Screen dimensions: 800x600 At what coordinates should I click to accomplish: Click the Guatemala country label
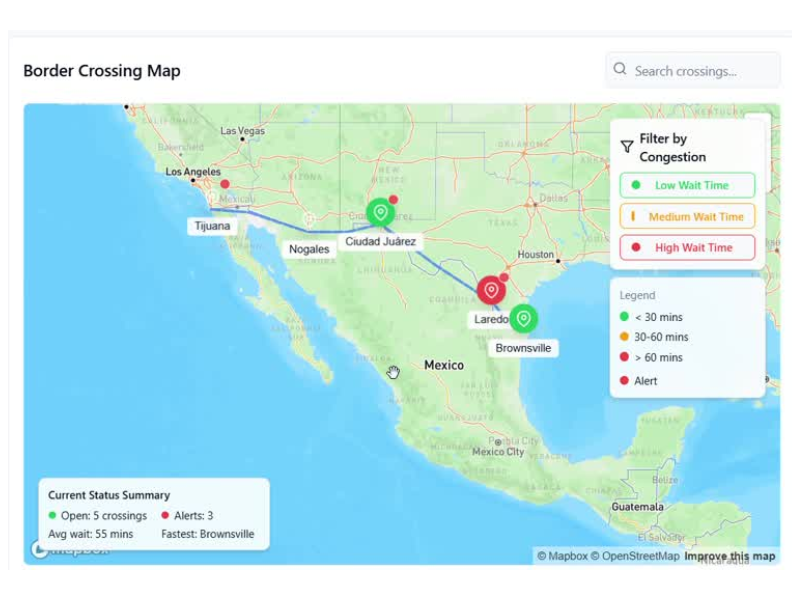coord(638,507)
